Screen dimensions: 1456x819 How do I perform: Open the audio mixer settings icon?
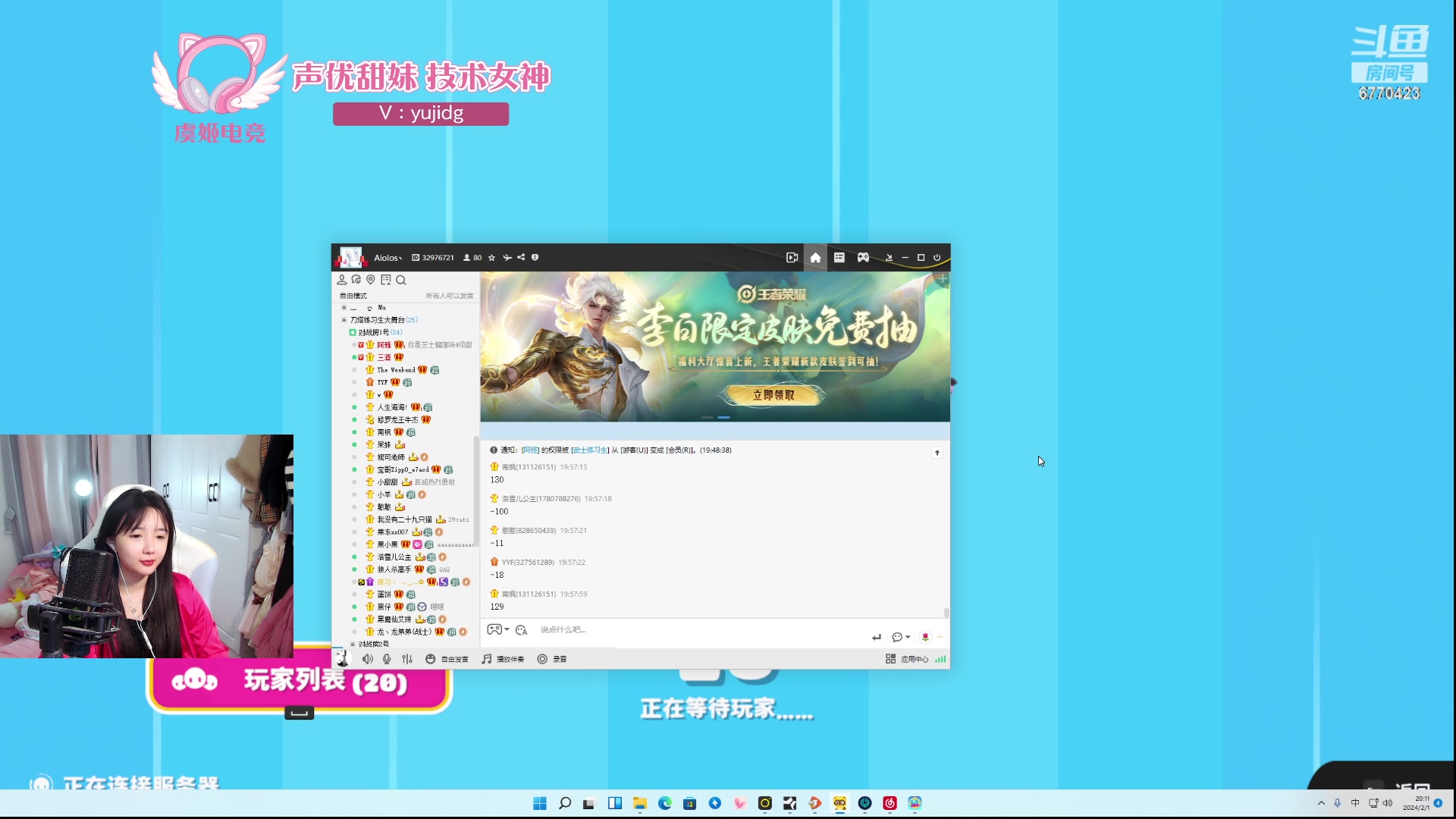coord(407,659)
